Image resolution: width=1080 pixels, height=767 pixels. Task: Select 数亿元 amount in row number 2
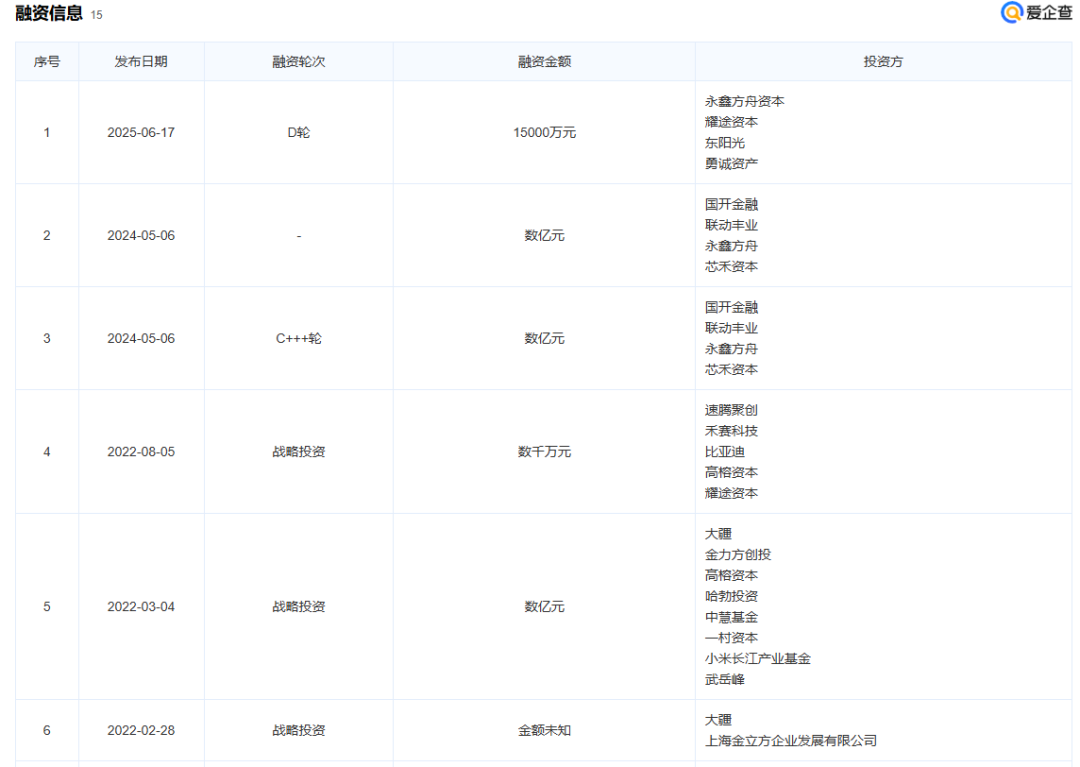[544, 235]
